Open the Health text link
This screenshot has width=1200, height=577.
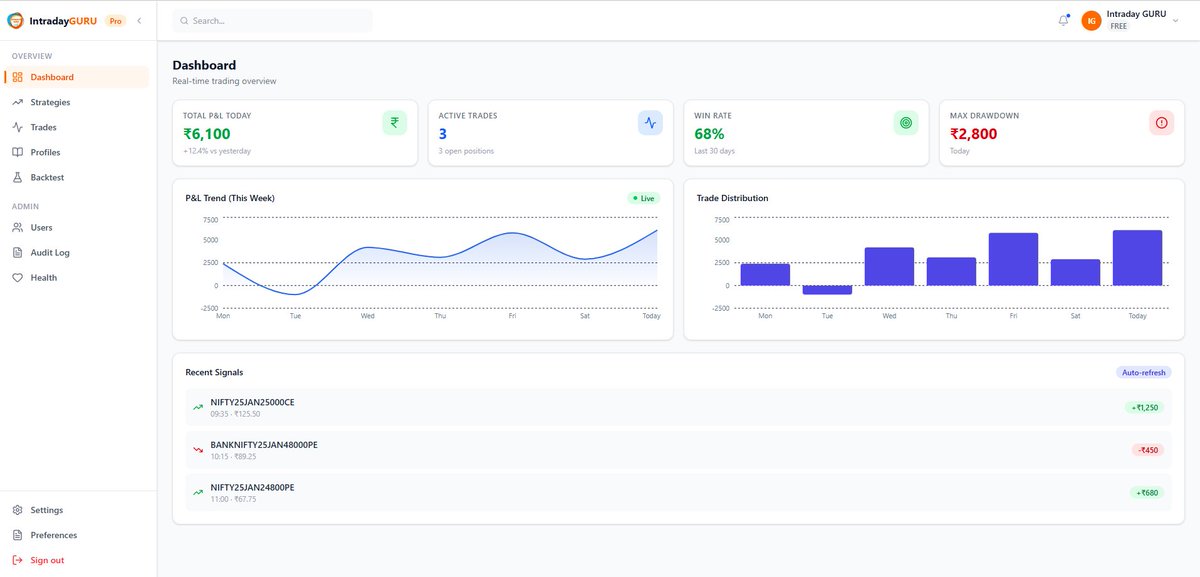click(44, 277)
